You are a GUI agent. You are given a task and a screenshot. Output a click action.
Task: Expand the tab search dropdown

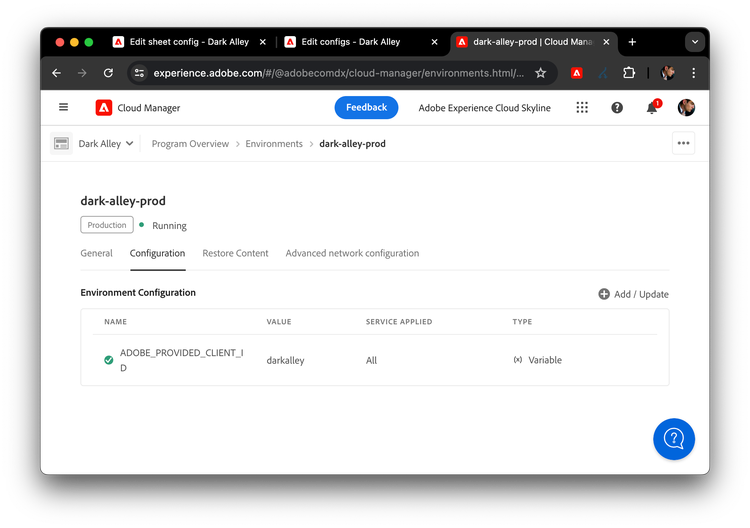(695, 42)
